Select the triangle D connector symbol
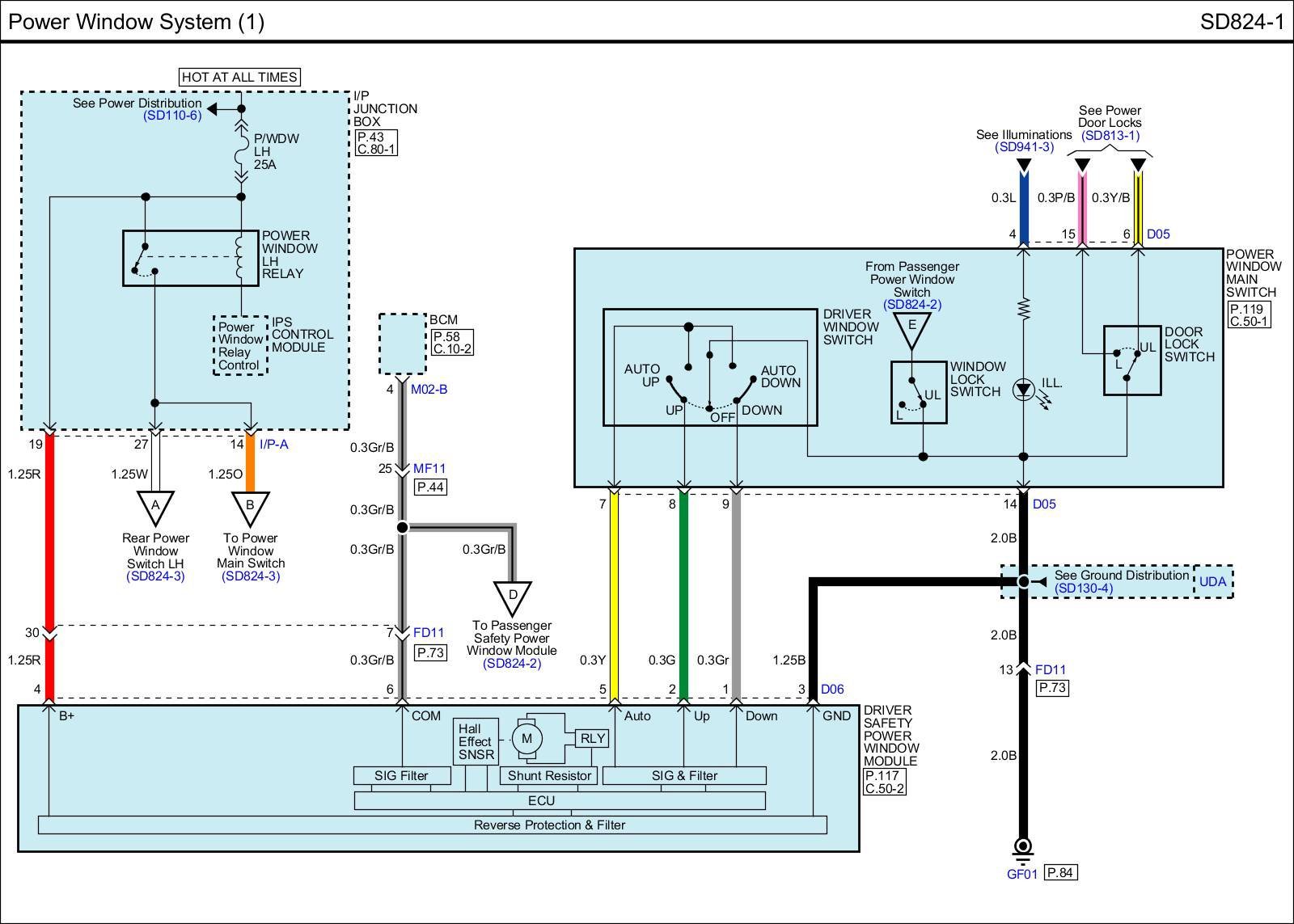The width and height of the screenshot is (1294, 924). [x=512, y=597]
